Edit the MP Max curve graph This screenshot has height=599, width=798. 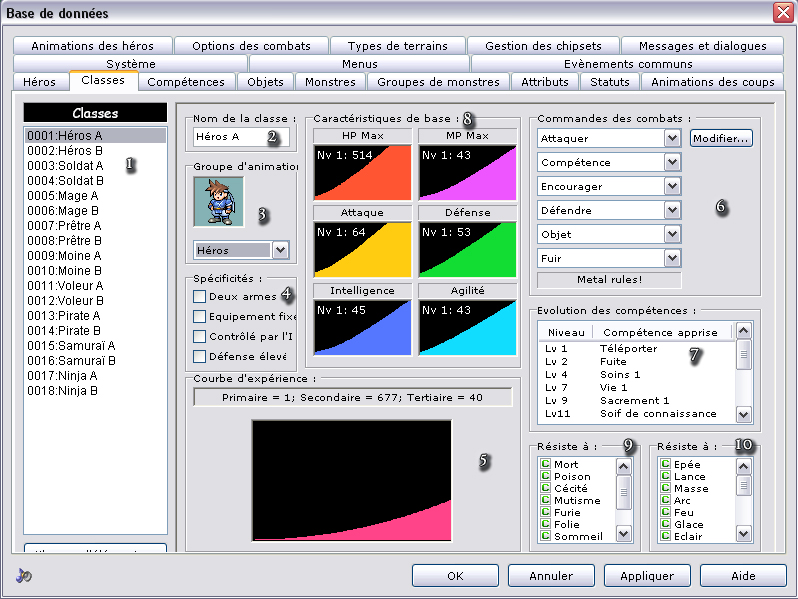(467, 173)
